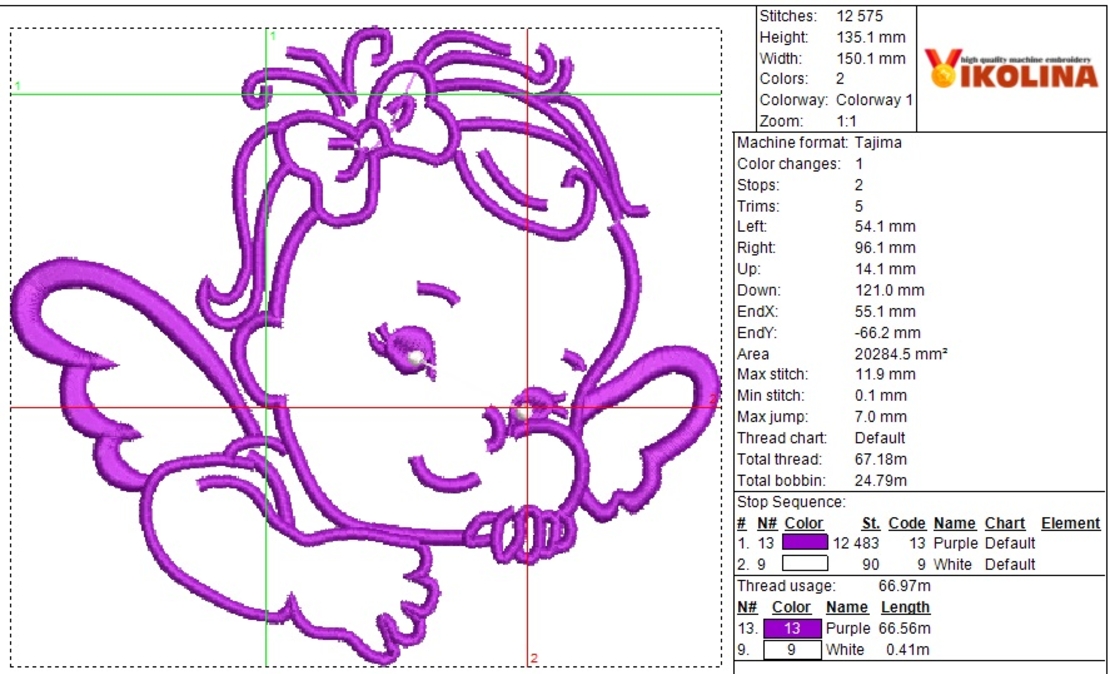Click the Area value 20284.5 mm²
This screenshot has height=674, width=1110.
901,353
